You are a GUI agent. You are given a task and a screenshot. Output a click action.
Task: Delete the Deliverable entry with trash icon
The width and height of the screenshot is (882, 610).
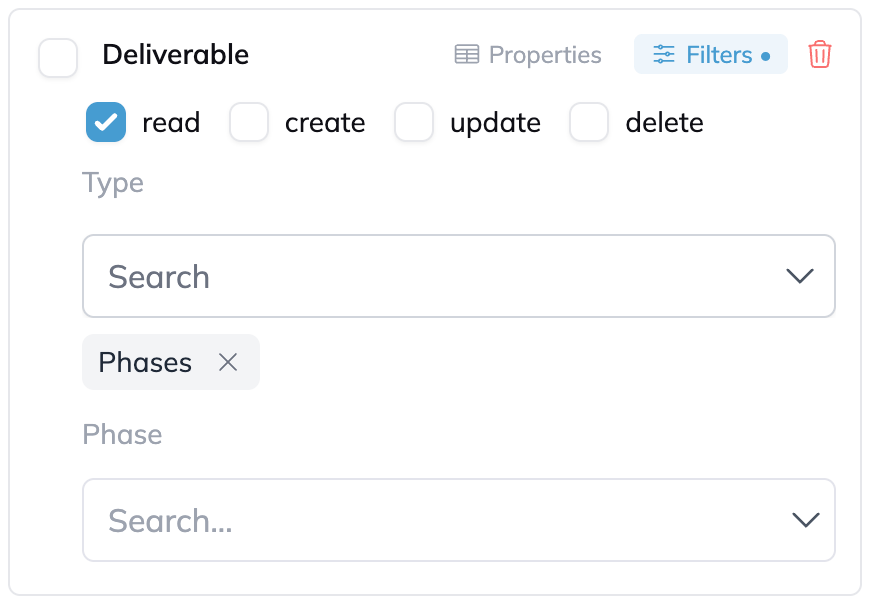coord(820,55)
